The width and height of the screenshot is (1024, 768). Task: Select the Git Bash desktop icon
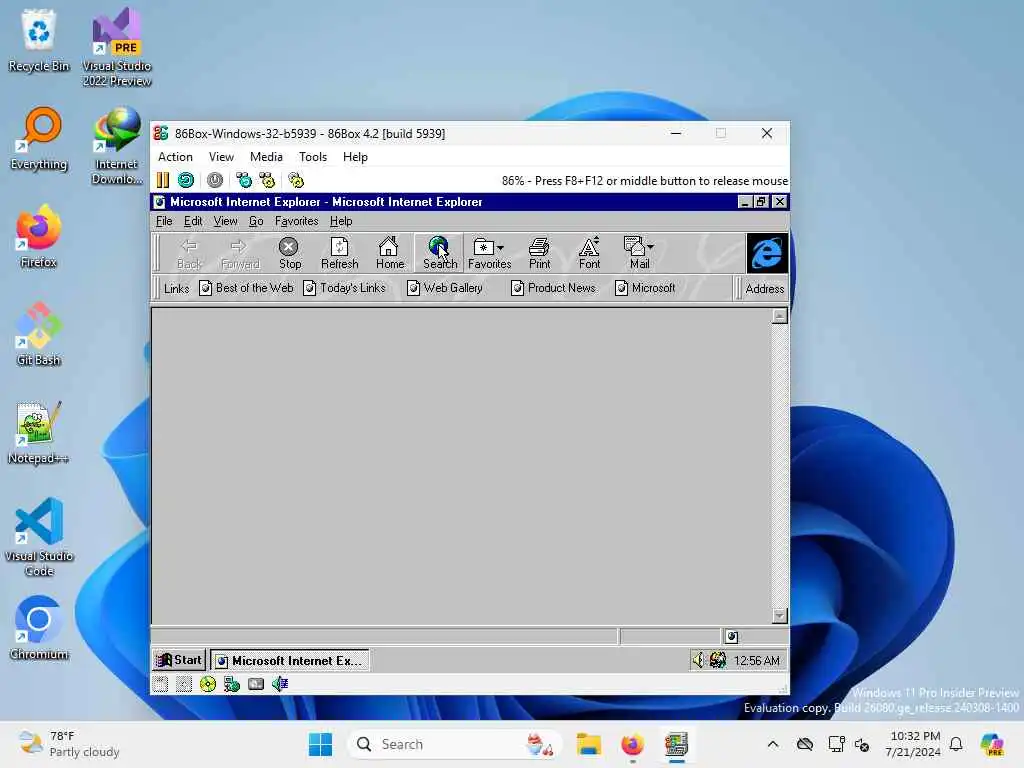point(39,334)
